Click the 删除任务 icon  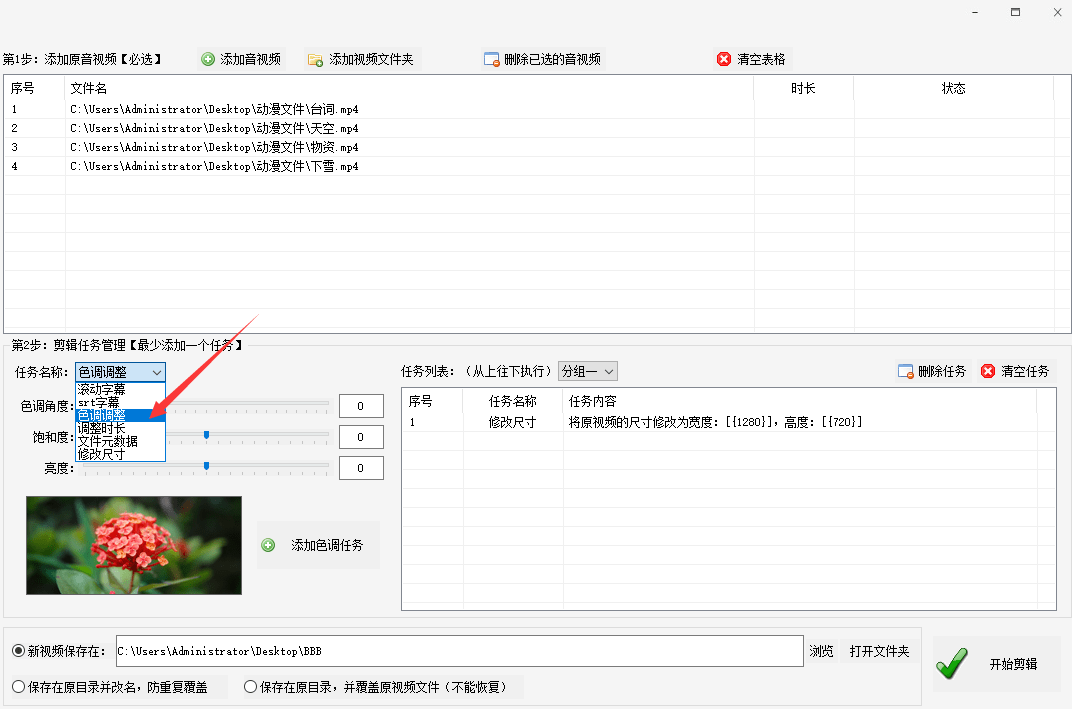point(905,371)
